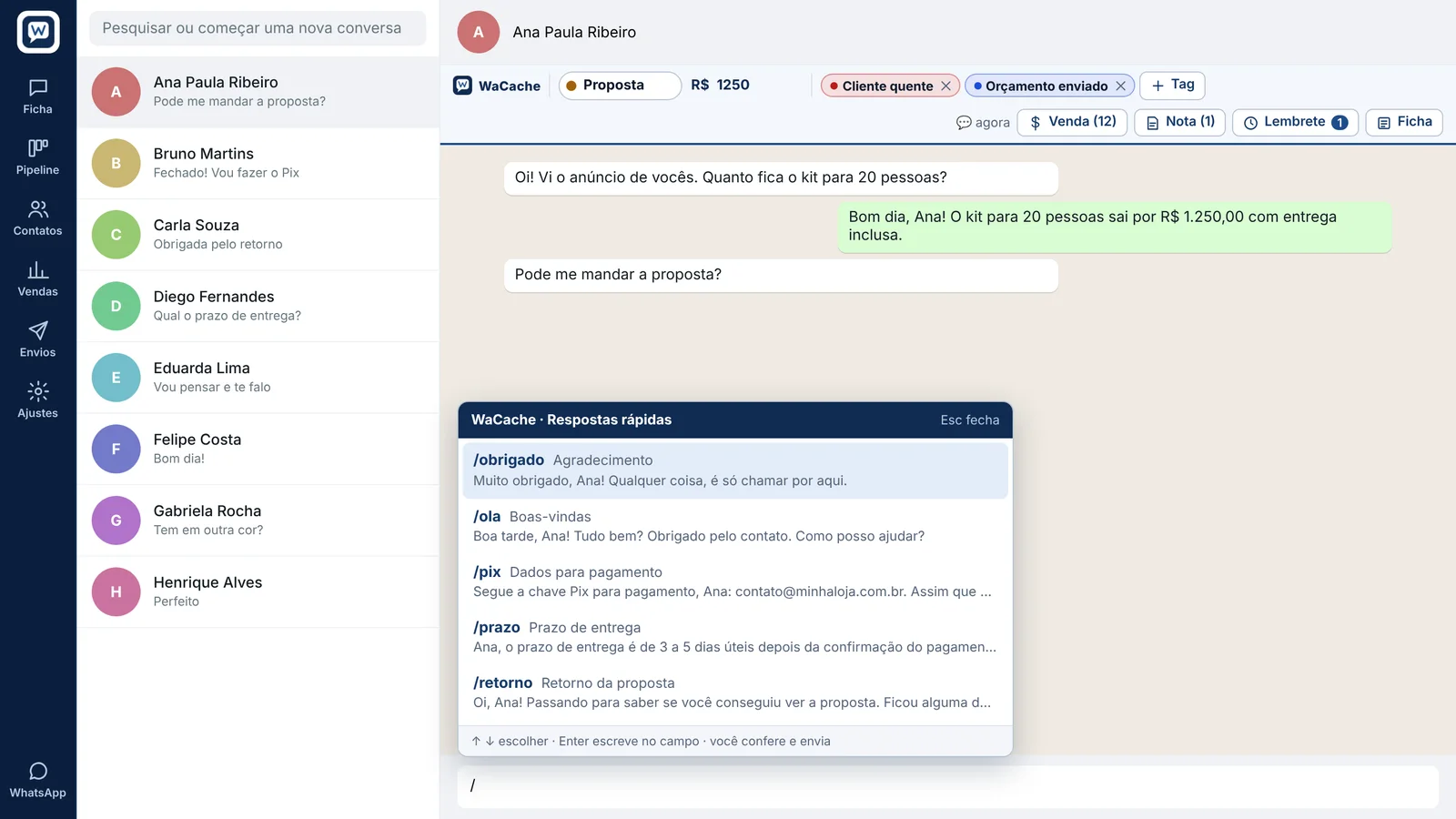
Task: Open the Proposta stage dropdown
Action: click(620, 86)
